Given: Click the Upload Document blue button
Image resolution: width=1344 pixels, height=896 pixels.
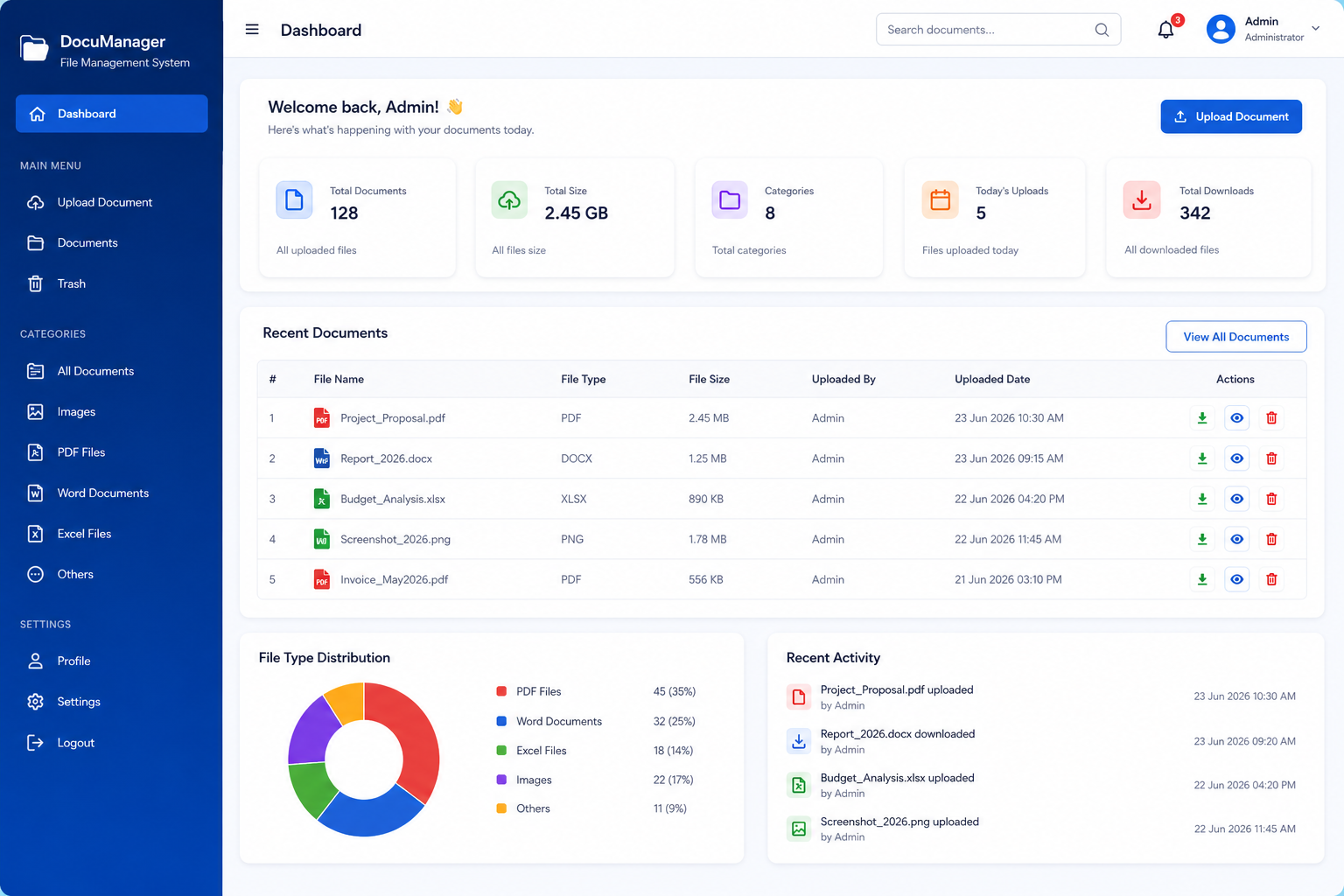Looking at the screenshot, I should pos(1231,116).
